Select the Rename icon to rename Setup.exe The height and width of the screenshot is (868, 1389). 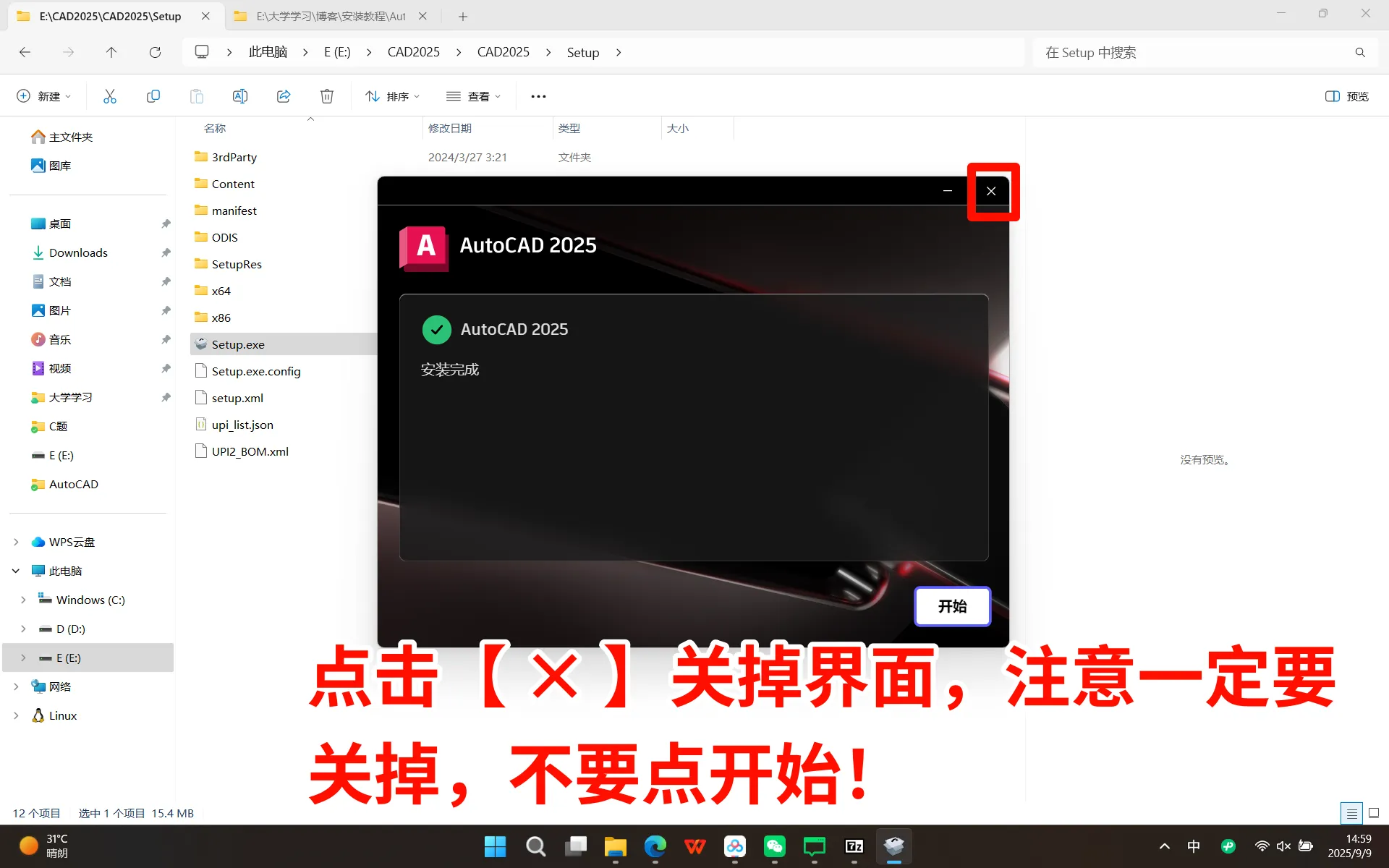coord(239,95)
